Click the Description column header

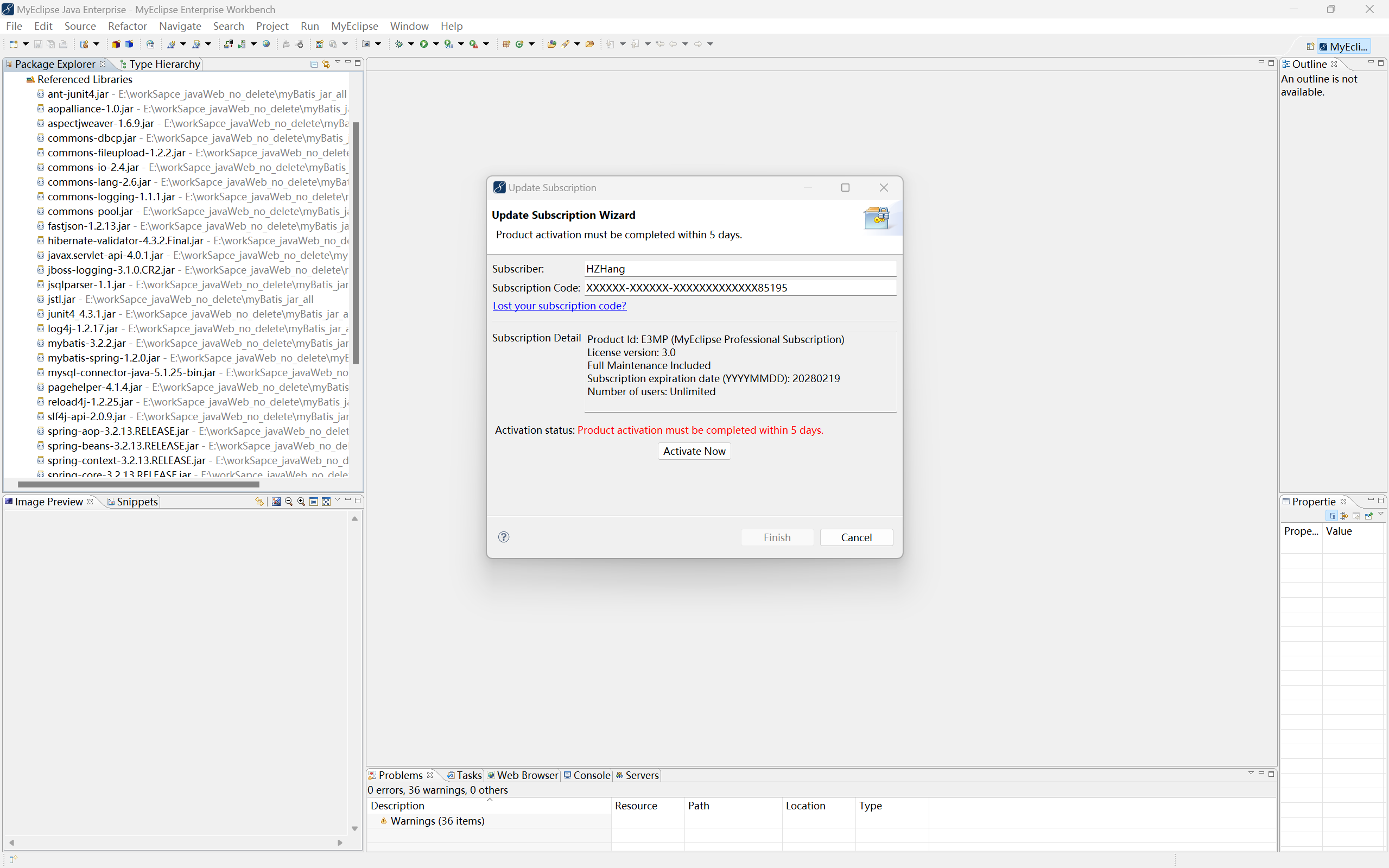click(x=489, y=806)
